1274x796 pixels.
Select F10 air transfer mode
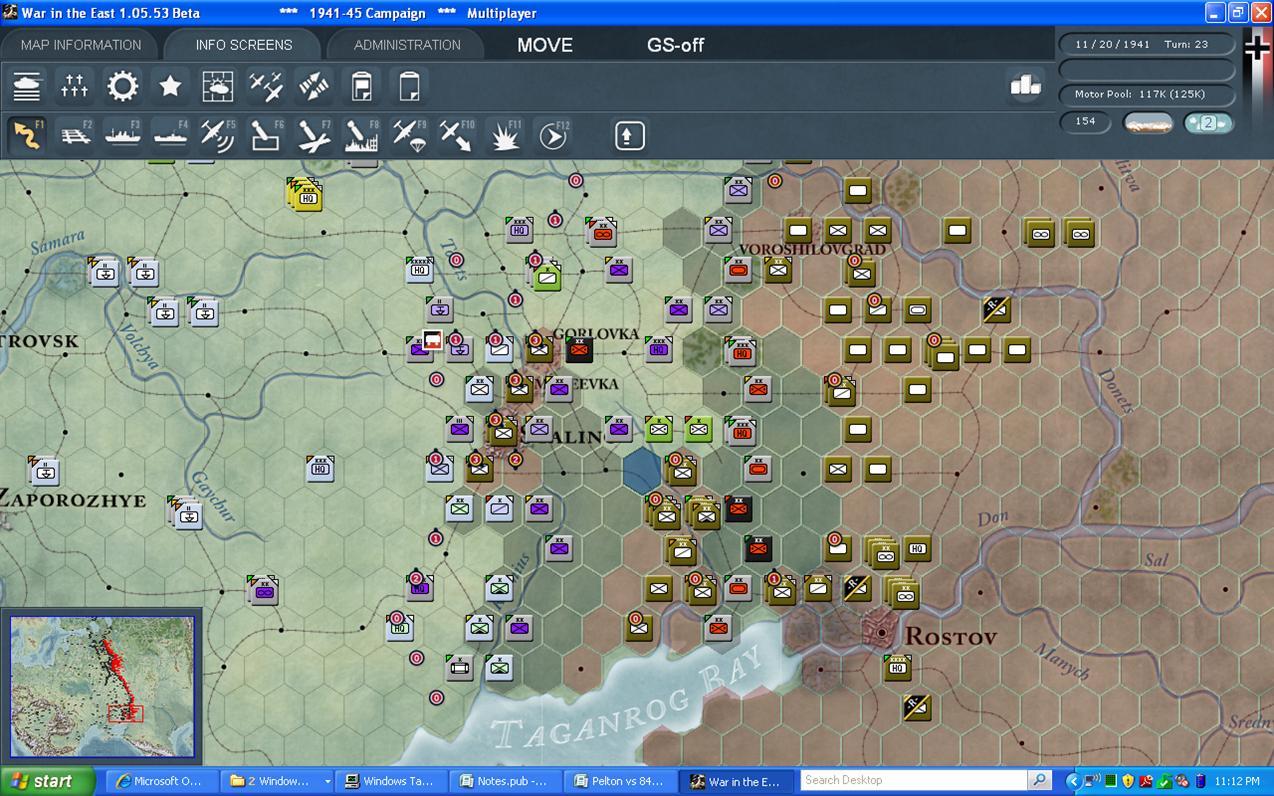coord(457,135)
